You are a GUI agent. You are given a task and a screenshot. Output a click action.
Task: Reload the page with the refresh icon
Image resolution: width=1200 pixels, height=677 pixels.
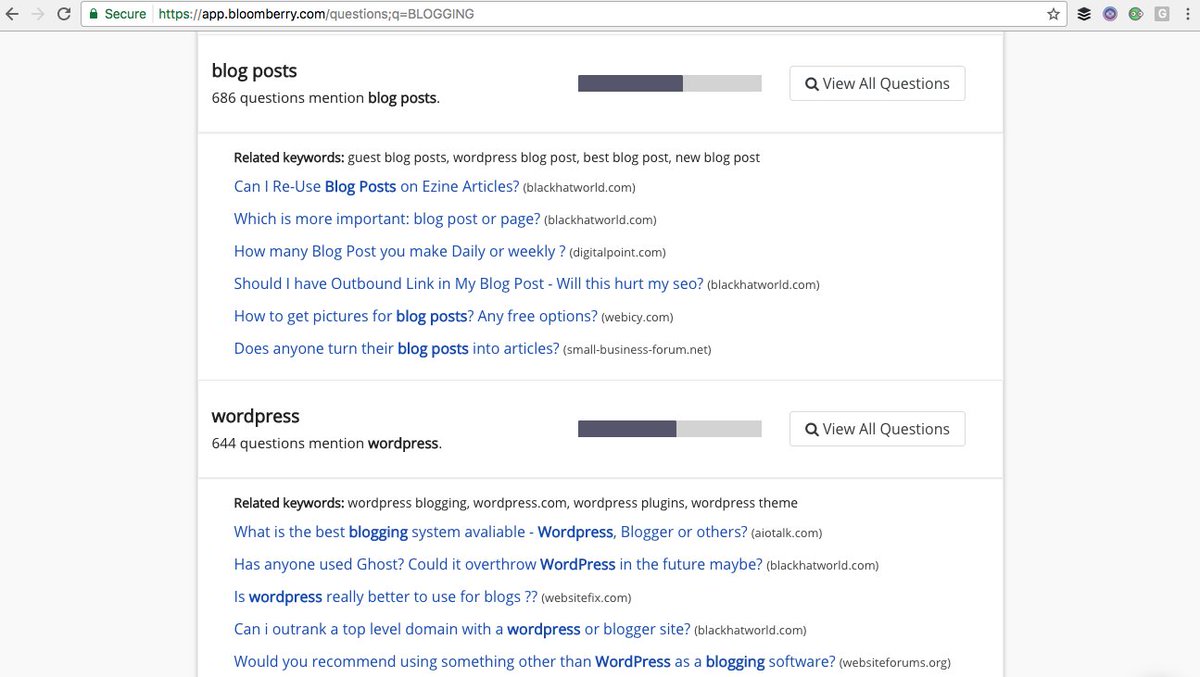64,14
